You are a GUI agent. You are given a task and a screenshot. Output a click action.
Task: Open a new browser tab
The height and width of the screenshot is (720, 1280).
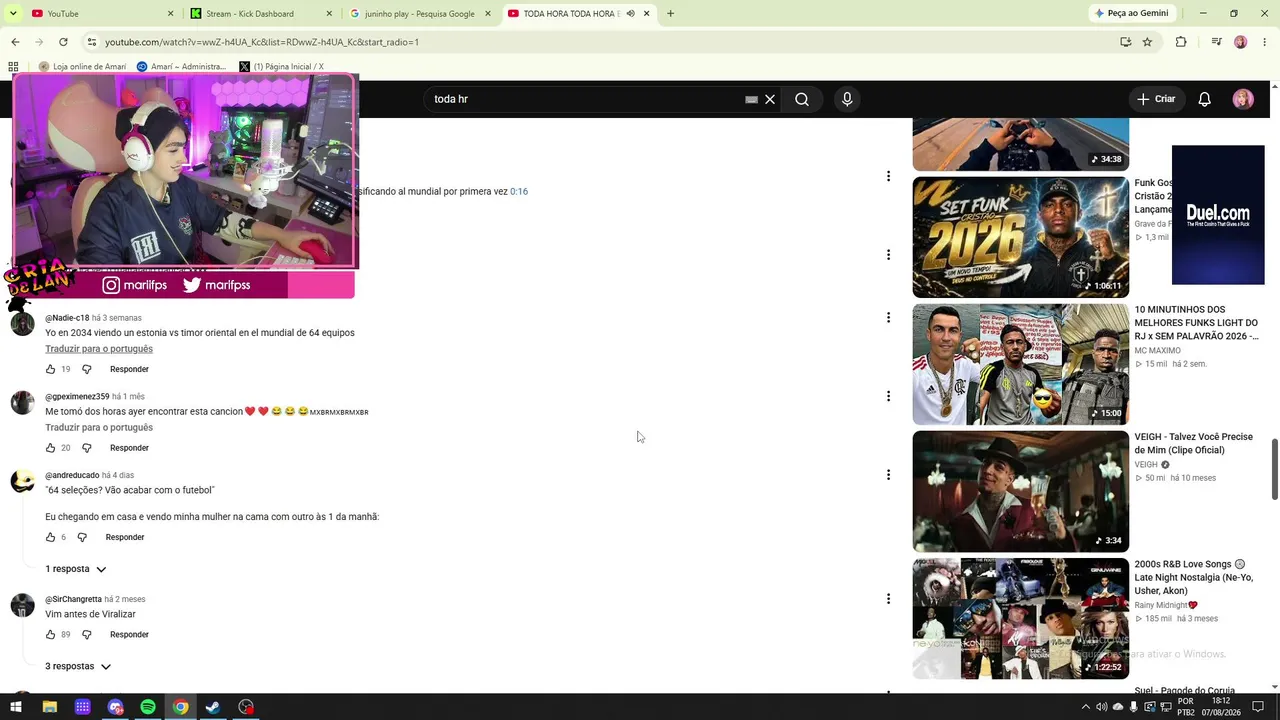670,14
